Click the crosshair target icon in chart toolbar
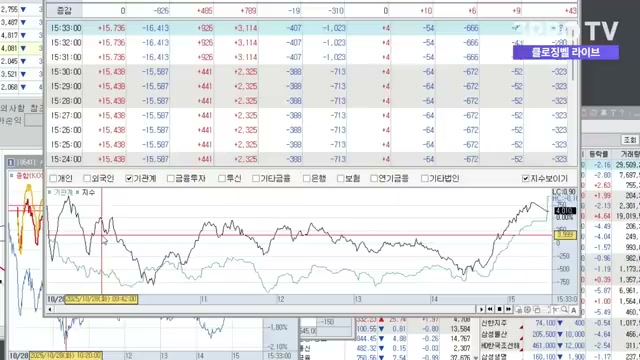The width and height of the screenshot is (640, 360). click(527, 310)
